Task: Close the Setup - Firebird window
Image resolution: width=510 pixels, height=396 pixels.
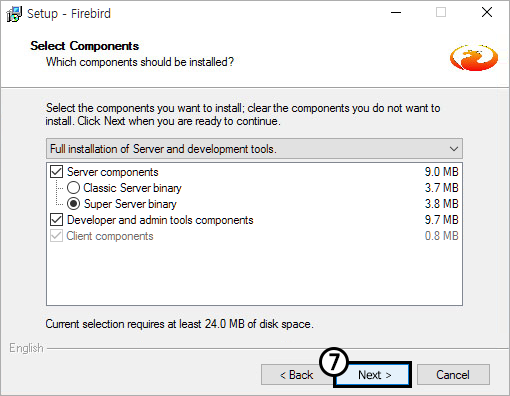Action: point(487,13)
